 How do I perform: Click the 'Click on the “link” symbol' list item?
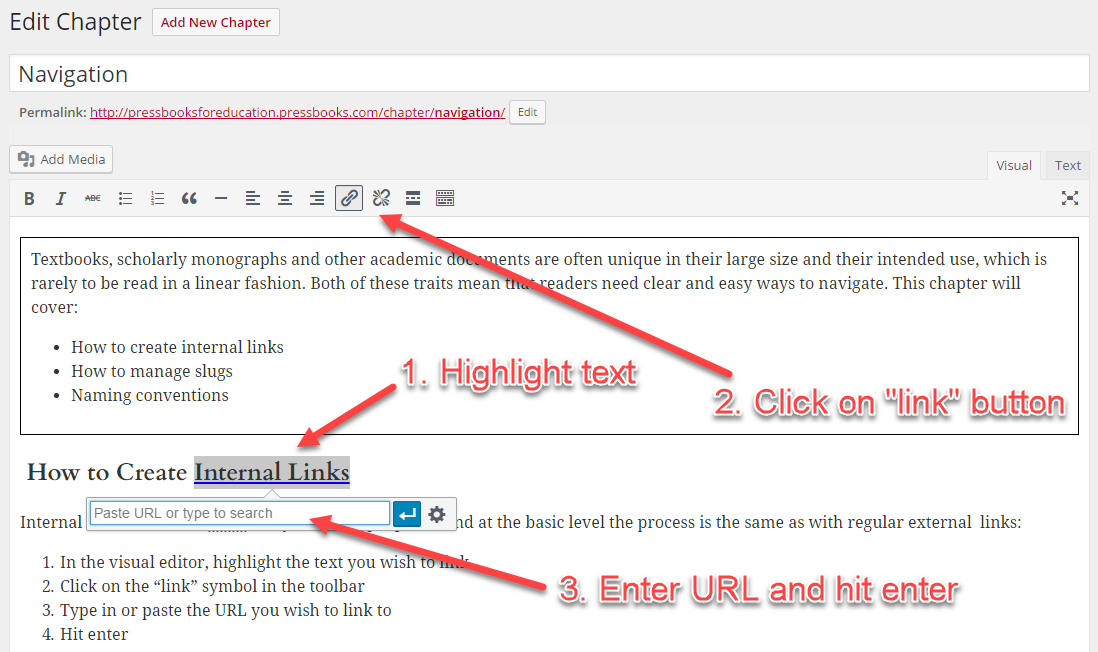tap(212, 586)
